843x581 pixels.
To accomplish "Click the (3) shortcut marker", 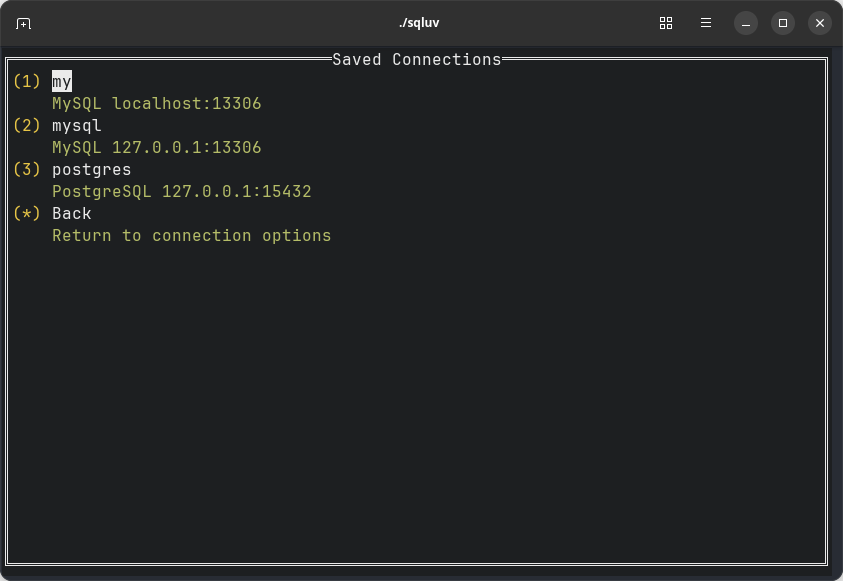I will click(27, 169).
